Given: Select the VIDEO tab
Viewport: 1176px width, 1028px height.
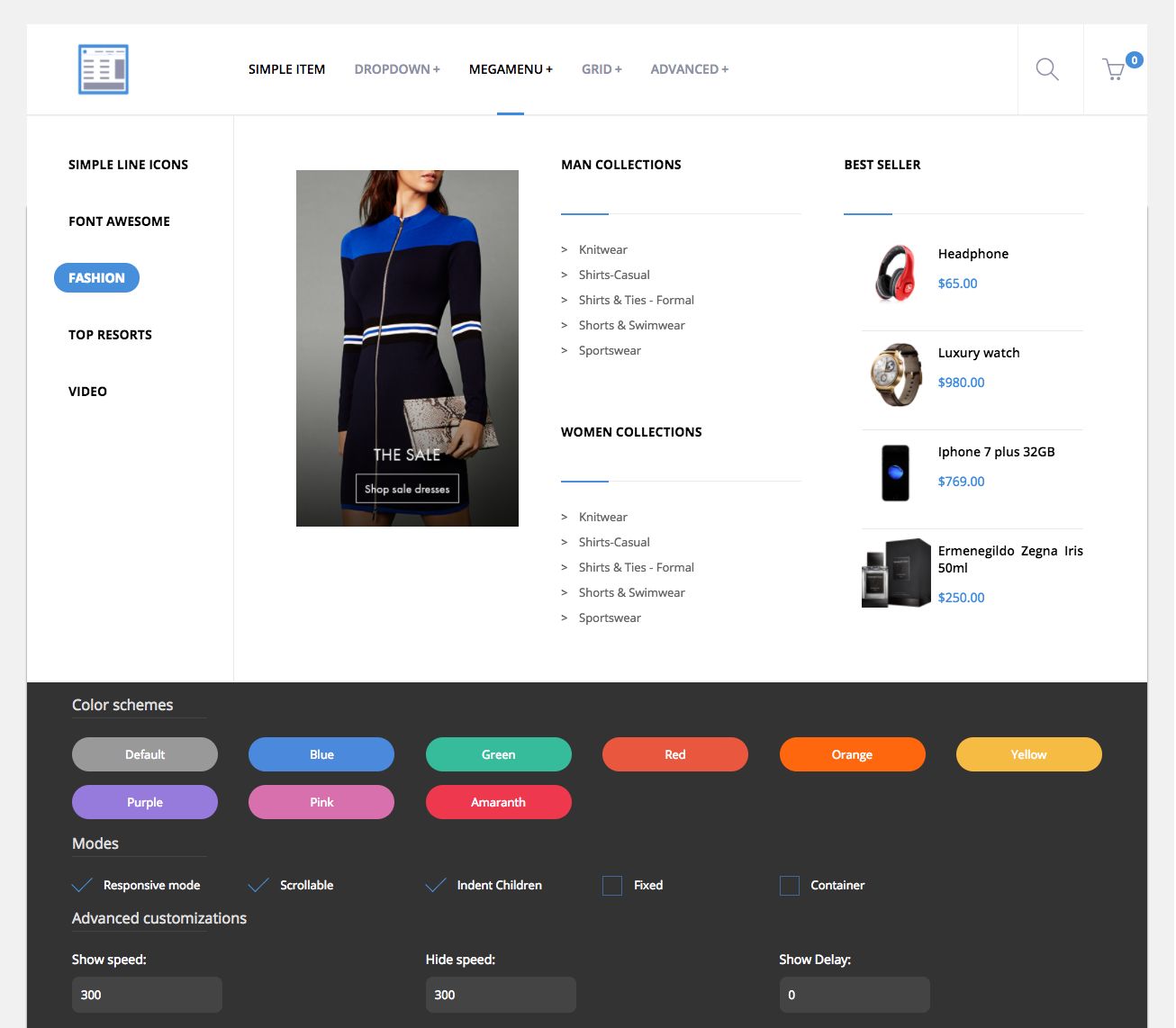Looking at the screenshot, I should [x=87, y=392].
